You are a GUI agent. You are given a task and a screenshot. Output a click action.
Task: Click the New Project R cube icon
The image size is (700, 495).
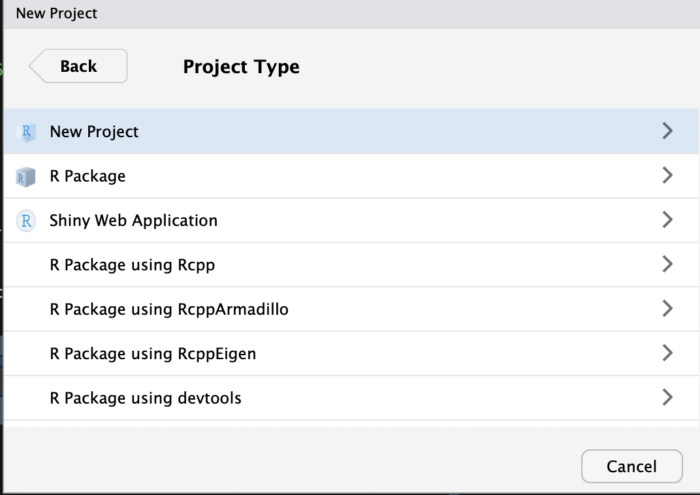(x=26, y=132)
